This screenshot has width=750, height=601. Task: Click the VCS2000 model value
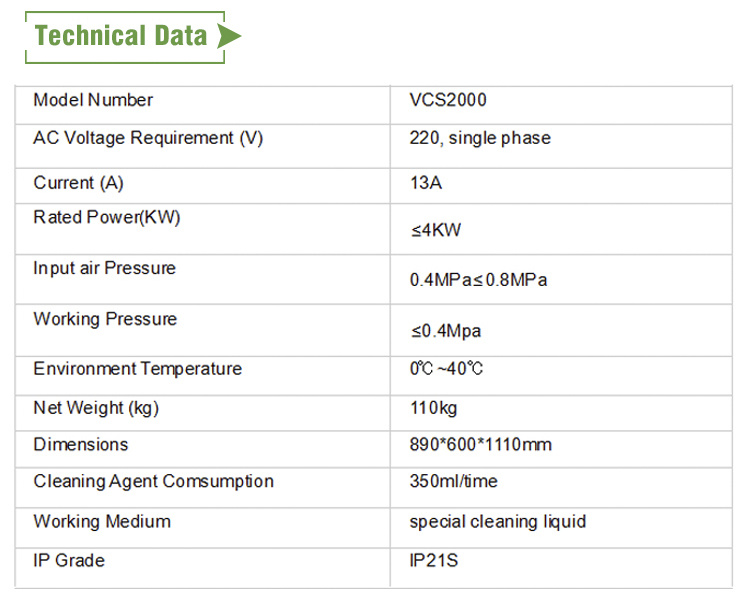pos(448,100)
